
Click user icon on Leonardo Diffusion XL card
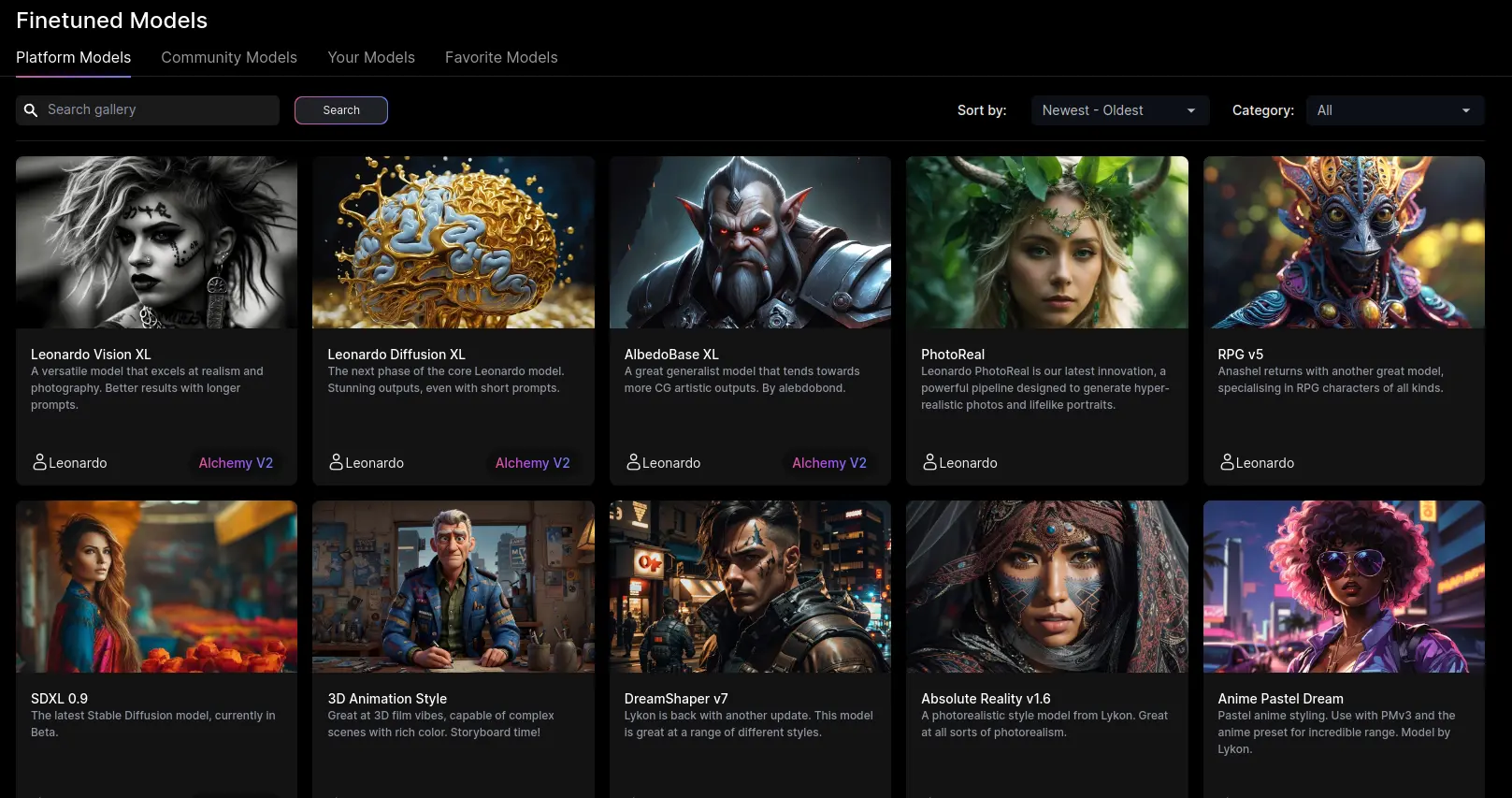click(337, 462)
